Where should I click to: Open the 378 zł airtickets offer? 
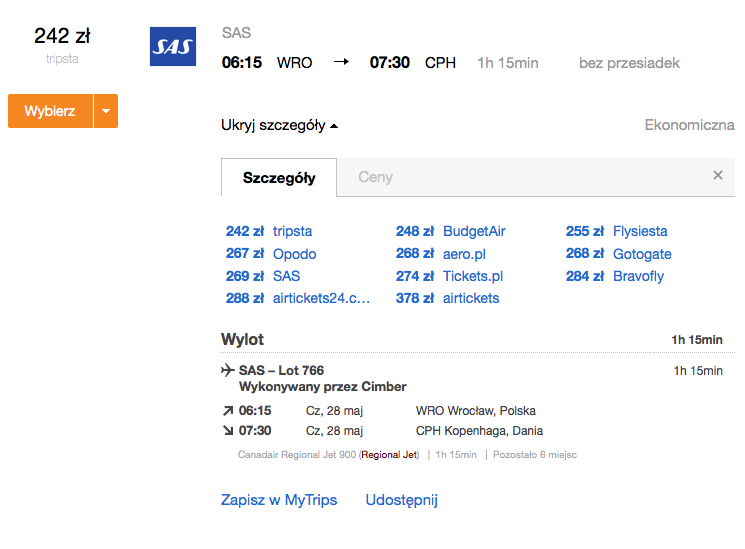(447, 298)
